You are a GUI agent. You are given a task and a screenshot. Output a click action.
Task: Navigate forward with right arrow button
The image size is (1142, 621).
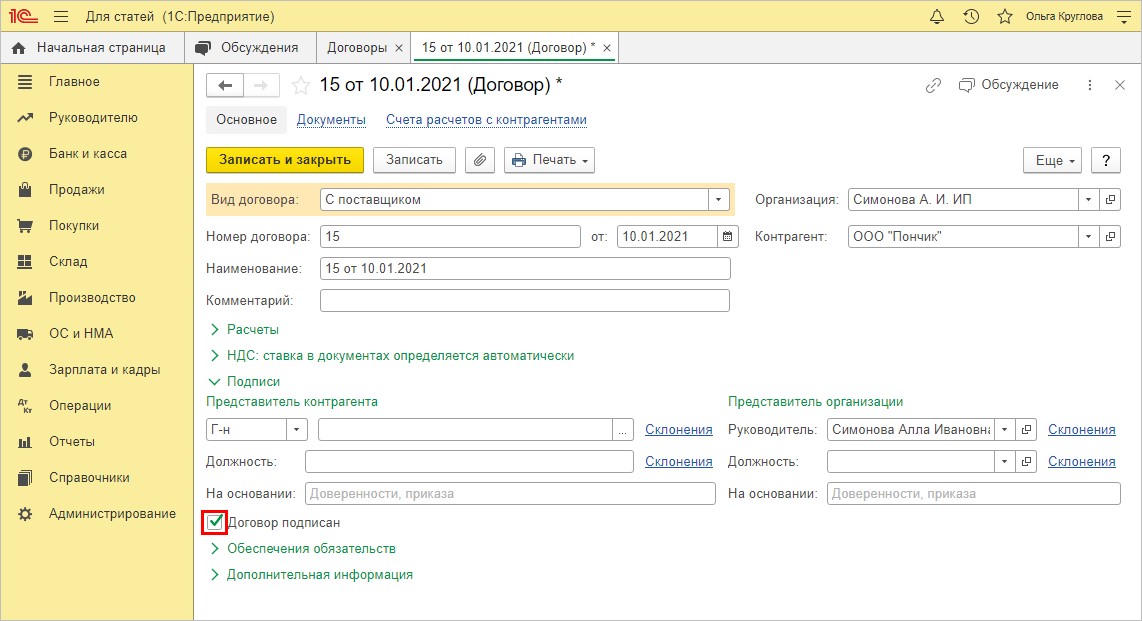point(261,86)
